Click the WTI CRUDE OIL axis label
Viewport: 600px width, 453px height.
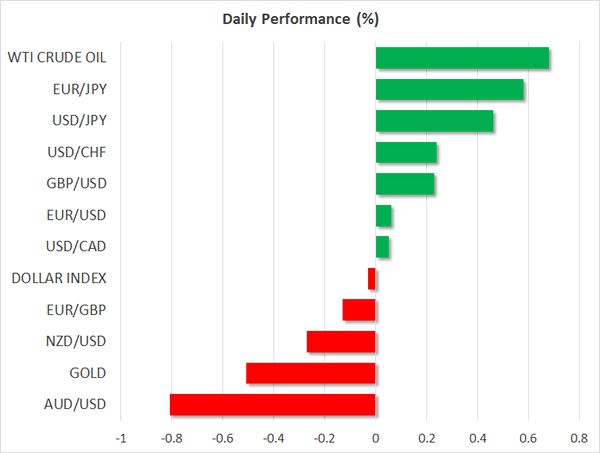tap(60, 58)
